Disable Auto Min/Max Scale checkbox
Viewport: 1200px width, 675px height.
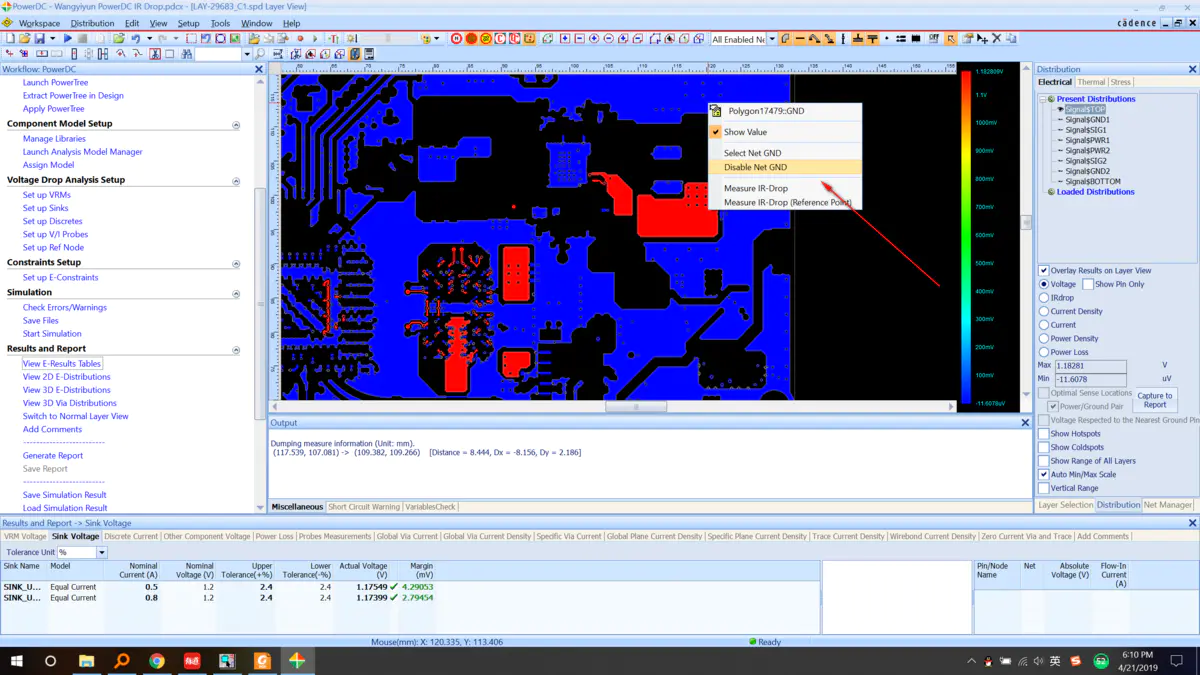[x=1043, y=474]
